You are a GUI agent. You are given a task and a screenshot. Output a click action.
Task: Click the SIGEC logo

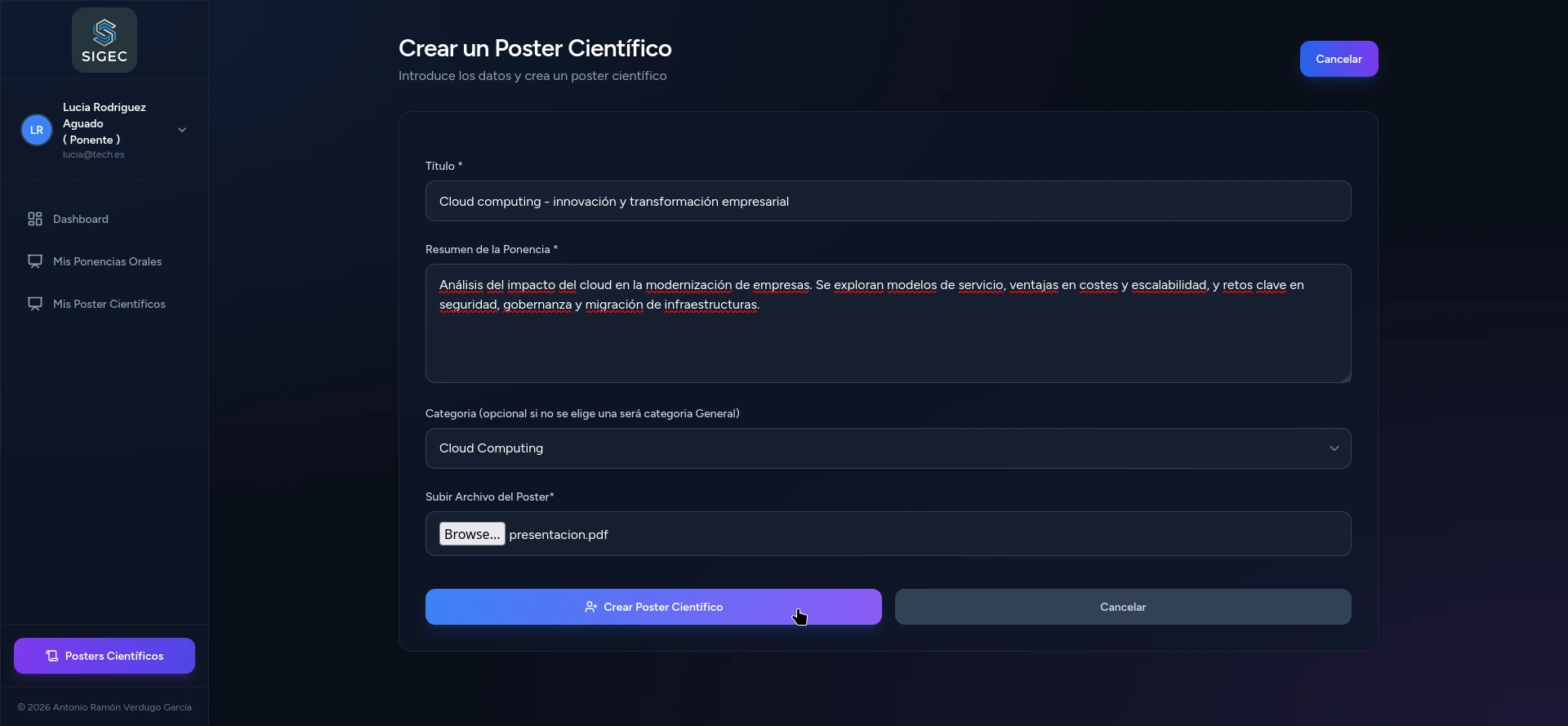105,40
